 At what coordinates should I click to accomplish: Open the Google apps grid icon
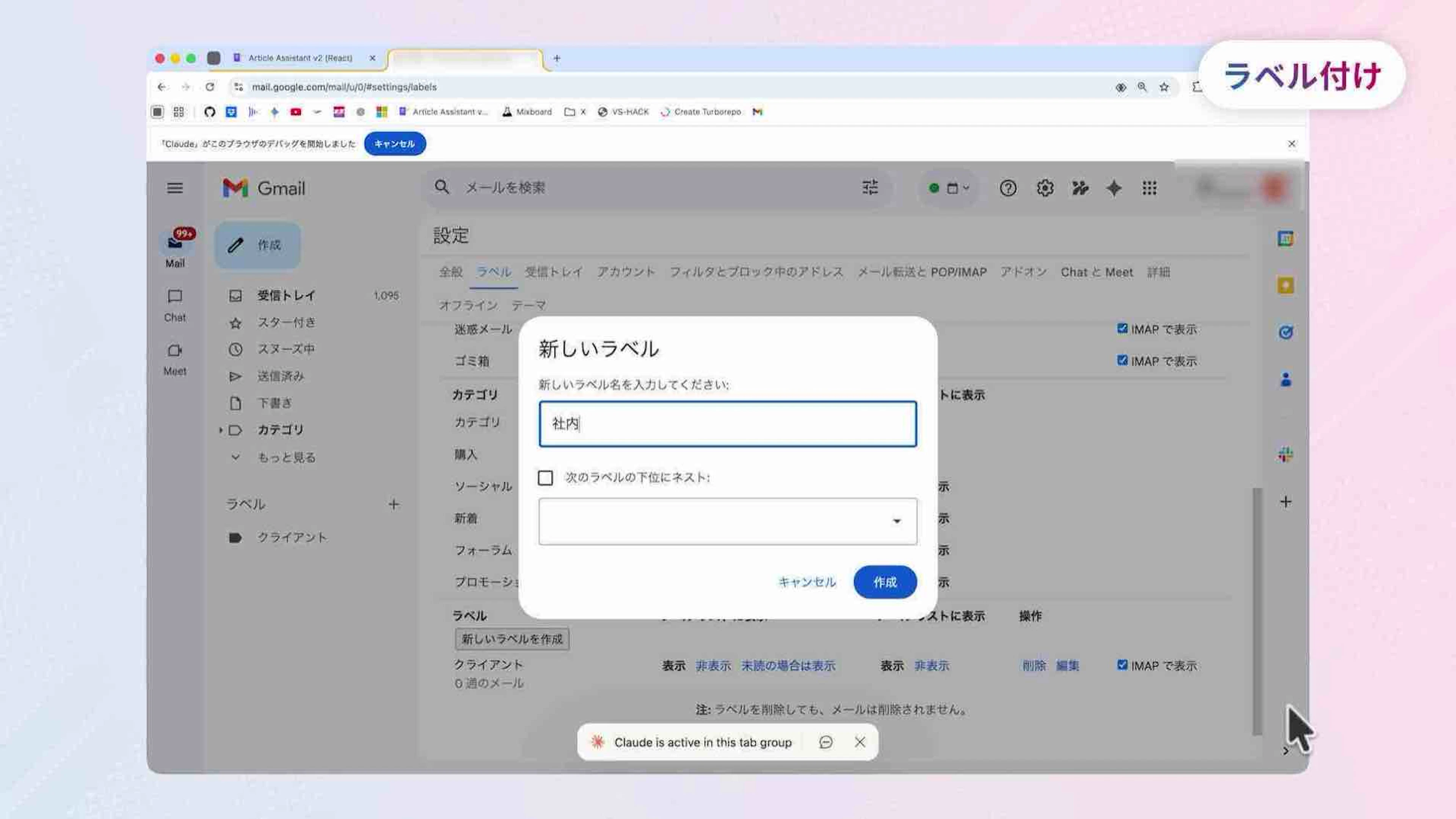(1148, 188)
